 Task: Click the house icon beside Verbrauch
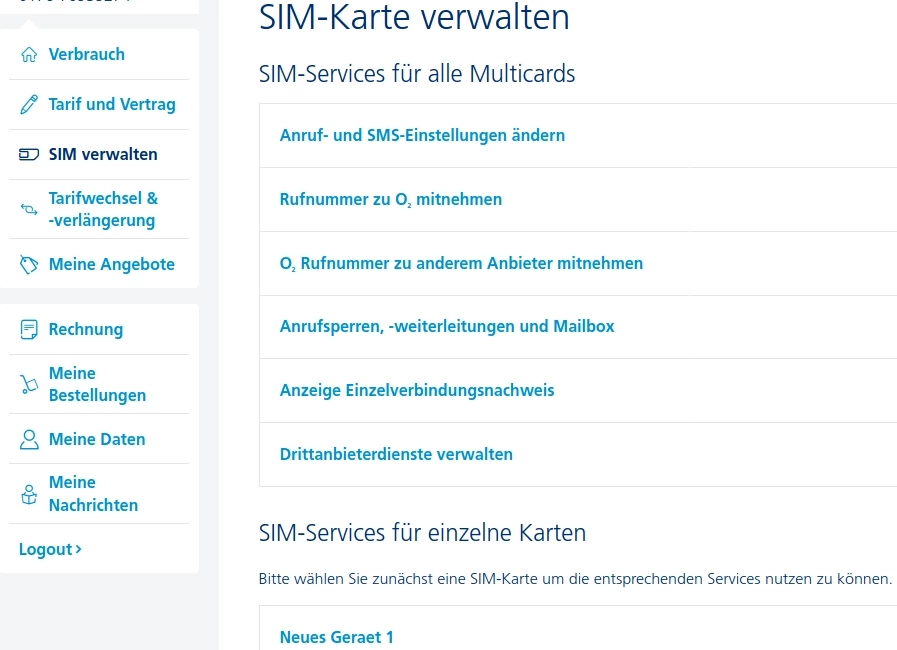29,54
